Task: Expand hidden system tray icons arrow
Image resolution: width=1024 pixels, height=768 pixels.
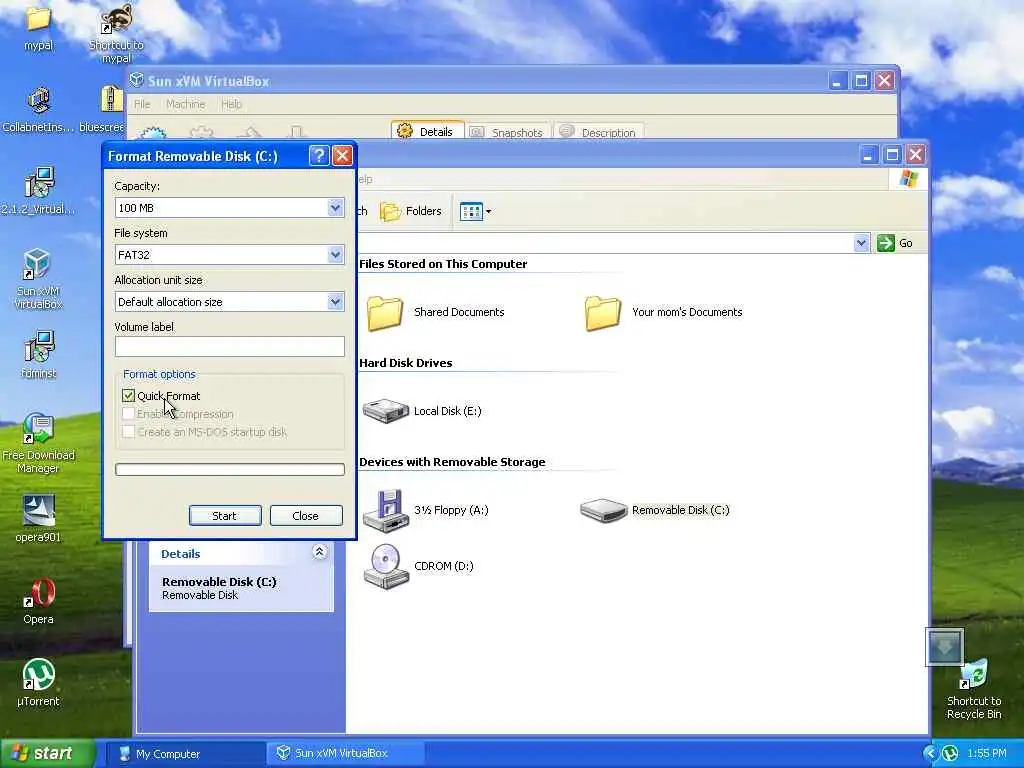Action: [930, 753]
